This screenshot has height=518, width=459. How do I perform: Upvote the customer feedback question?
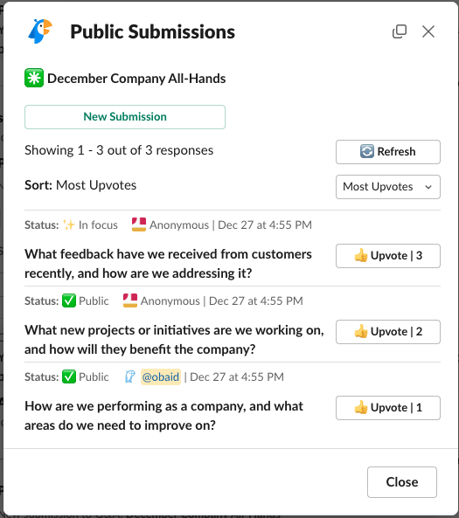click(x=388, y=256)
